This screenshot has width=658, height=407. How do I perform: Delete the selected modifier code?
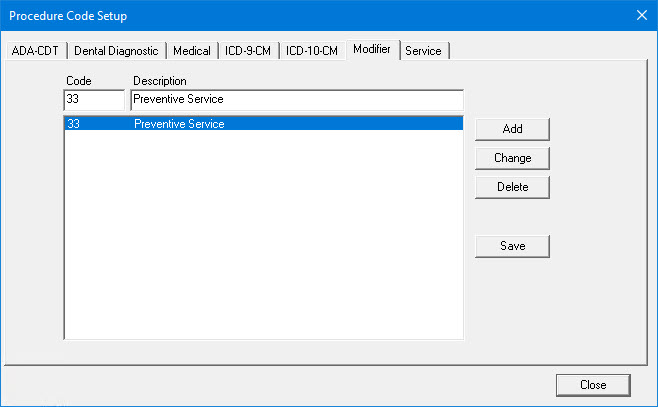tap(512, 187)
